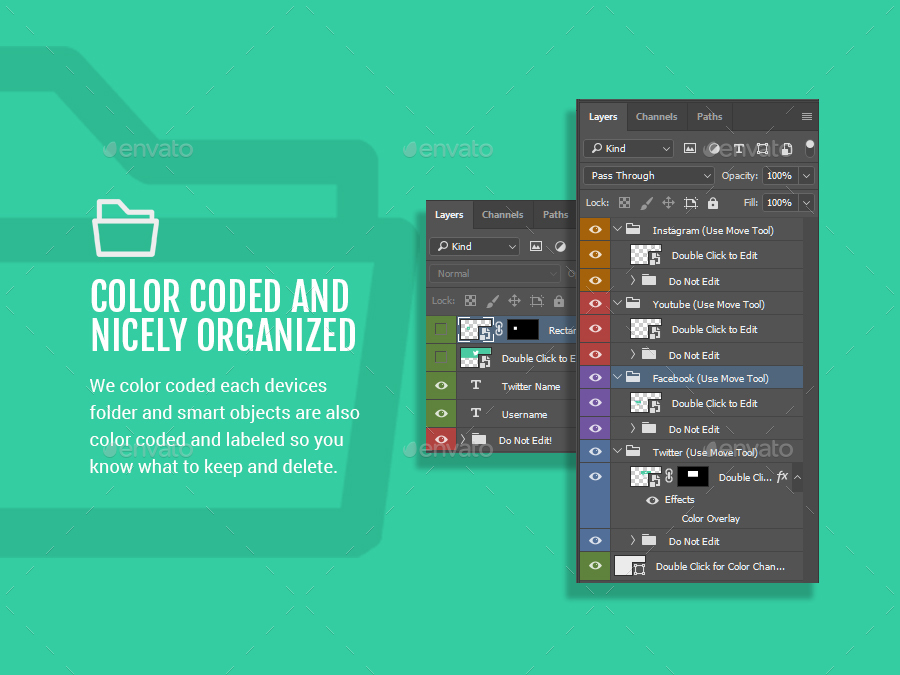The image size is (900, 675).
Task: Switch to Channels tab in front panel
Action: tap(657, 117)
